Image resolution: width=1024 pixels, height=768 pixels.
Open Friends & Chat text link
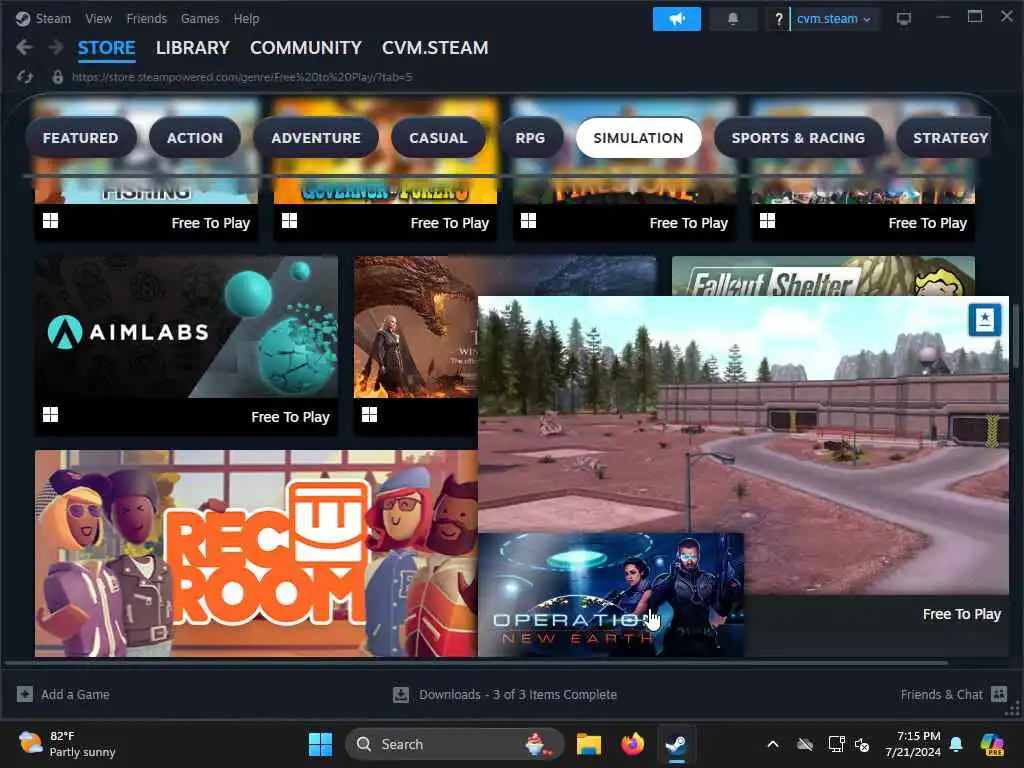point(941,694)
